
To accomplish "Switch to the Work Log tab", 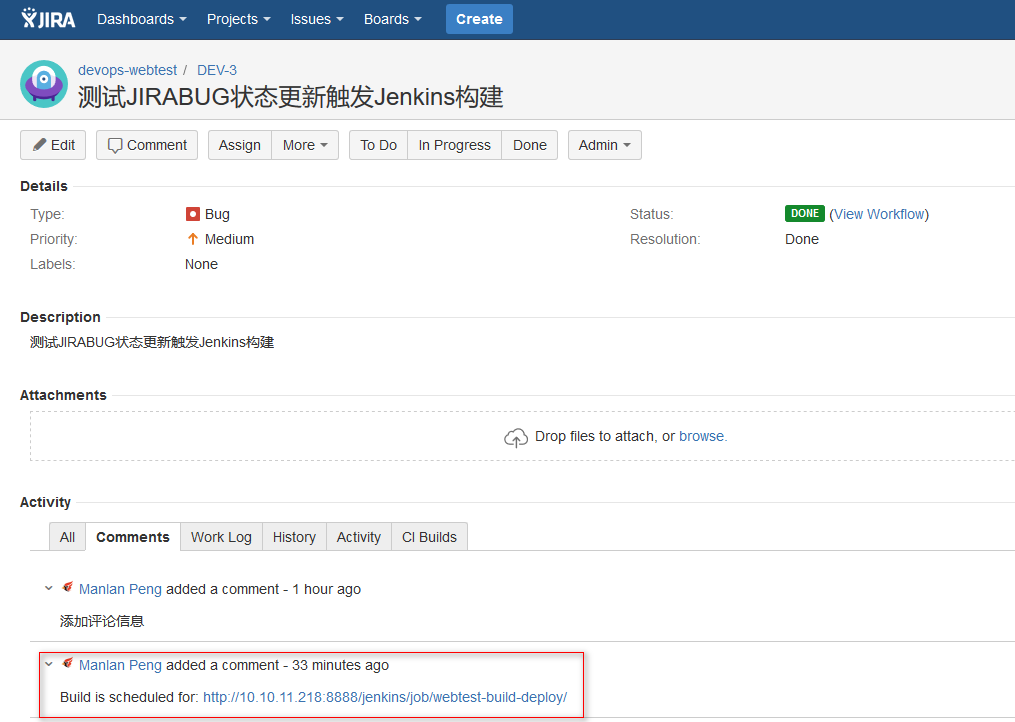I will point(221,537).
